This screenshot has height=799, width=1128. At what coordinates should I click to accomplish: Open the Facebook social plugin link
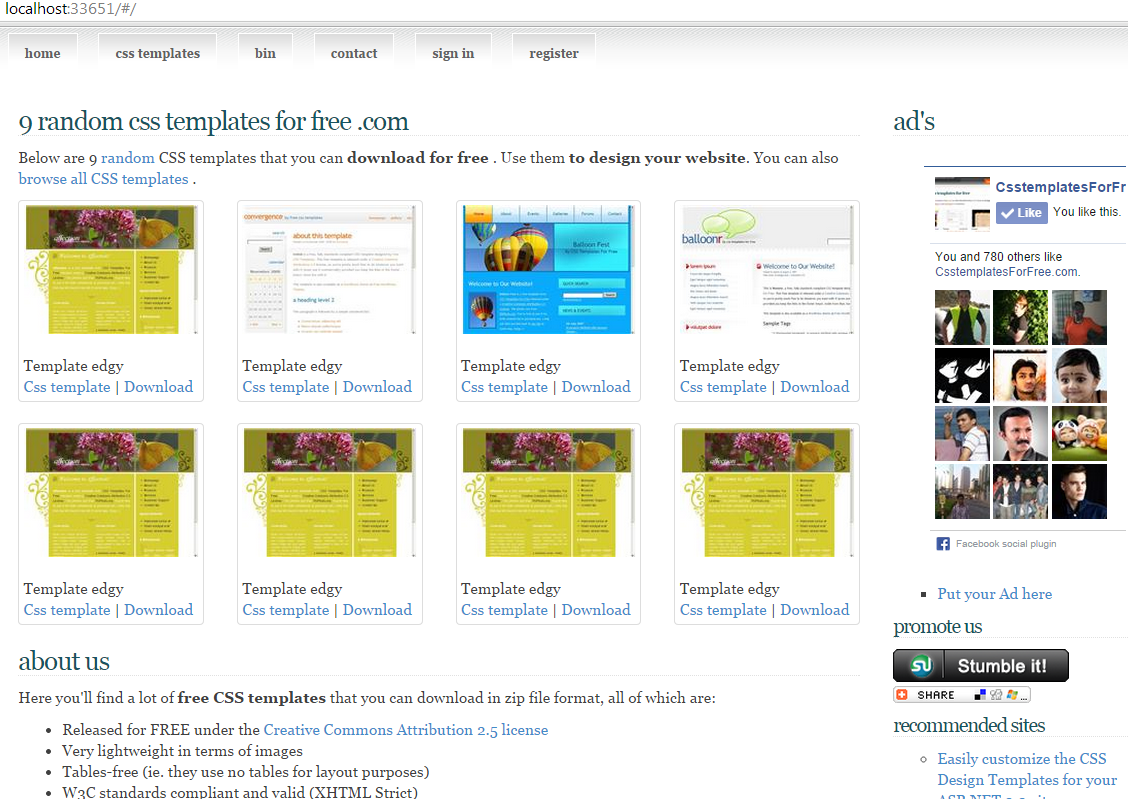pyautogui.click(x=1006, y=544)
